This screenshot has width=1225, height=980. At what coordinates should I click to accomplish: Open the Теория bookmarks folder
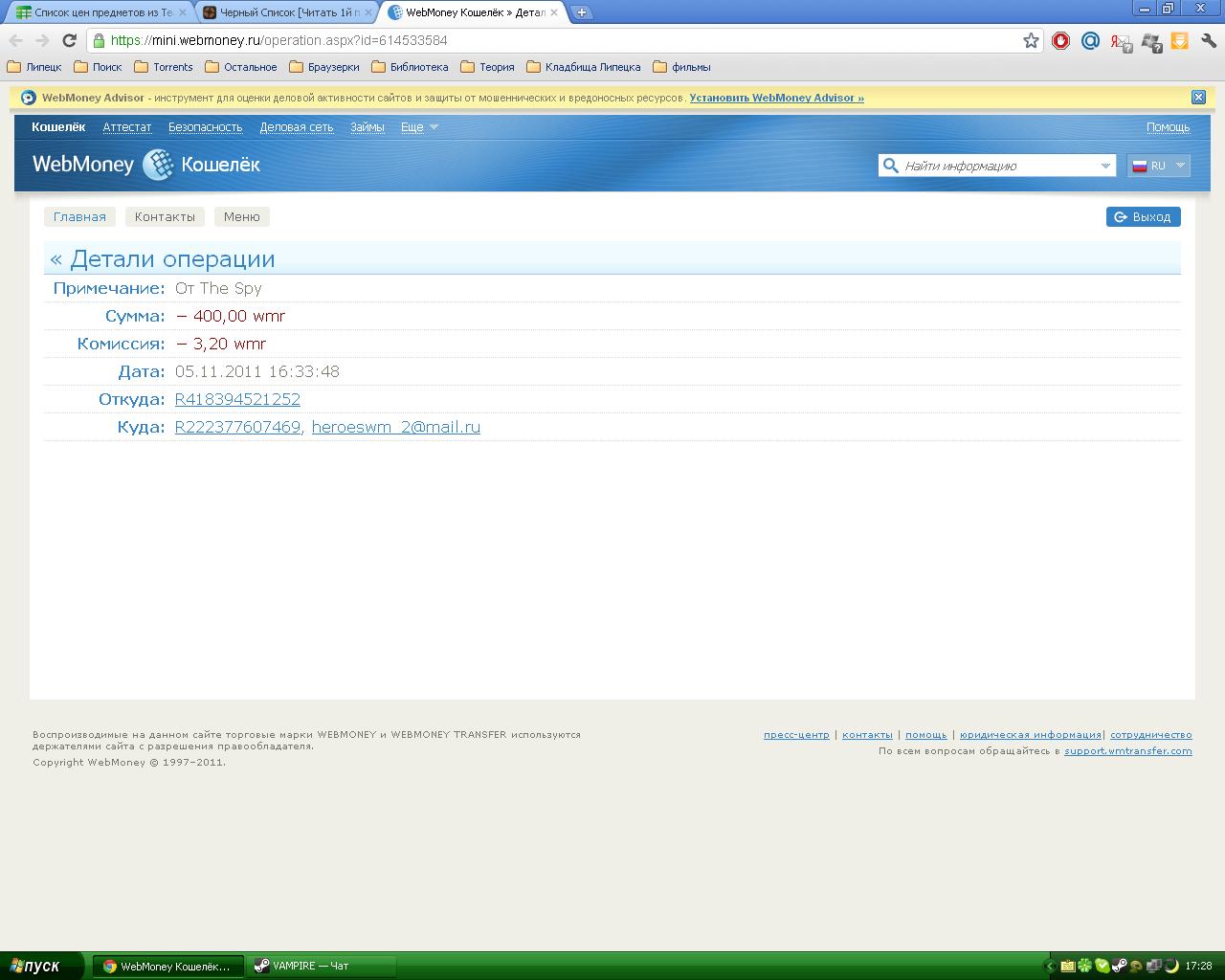487,67
